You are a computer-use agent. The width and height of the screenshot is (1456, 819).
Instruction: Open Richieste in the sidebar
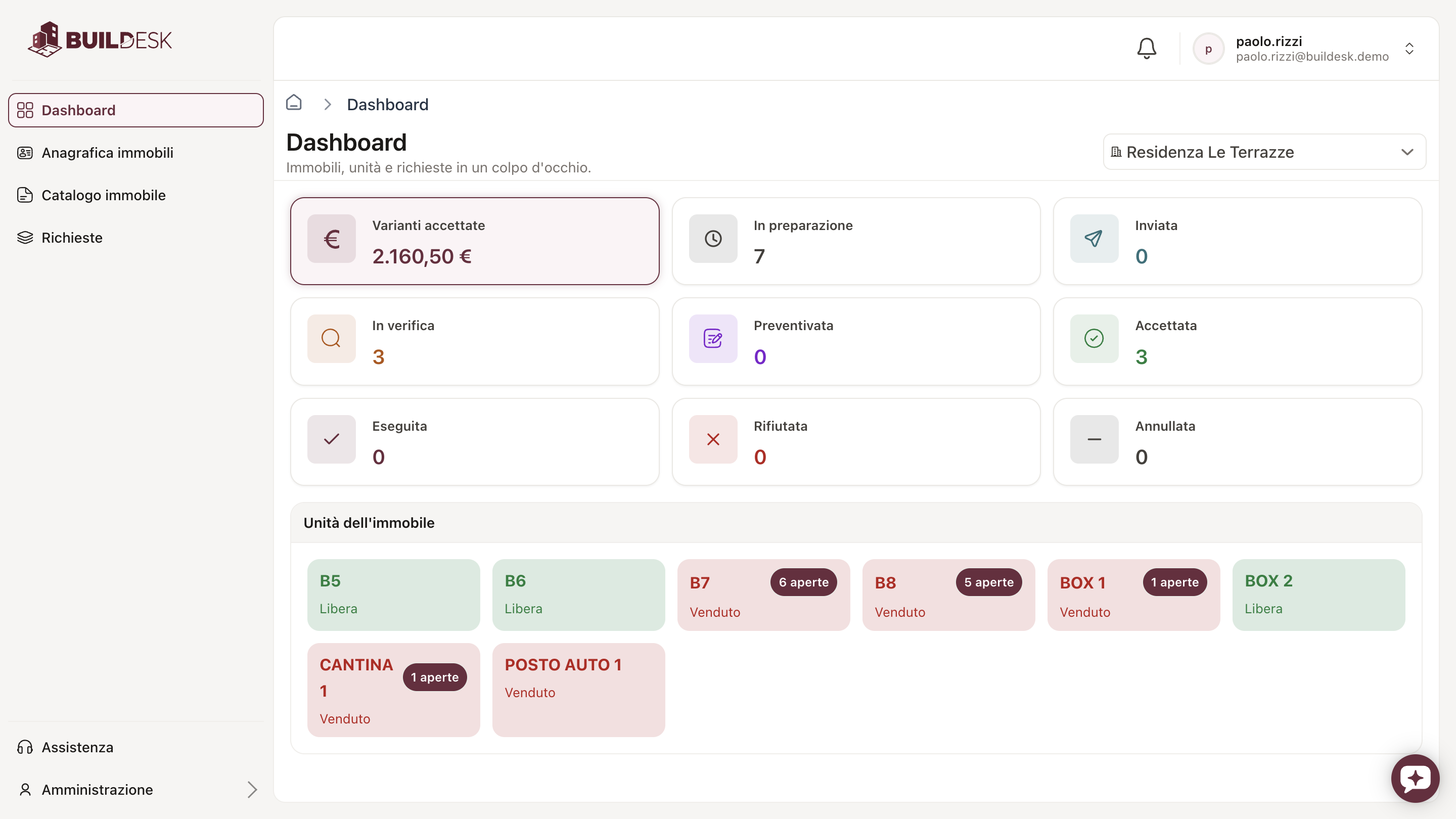pos(135,238)
